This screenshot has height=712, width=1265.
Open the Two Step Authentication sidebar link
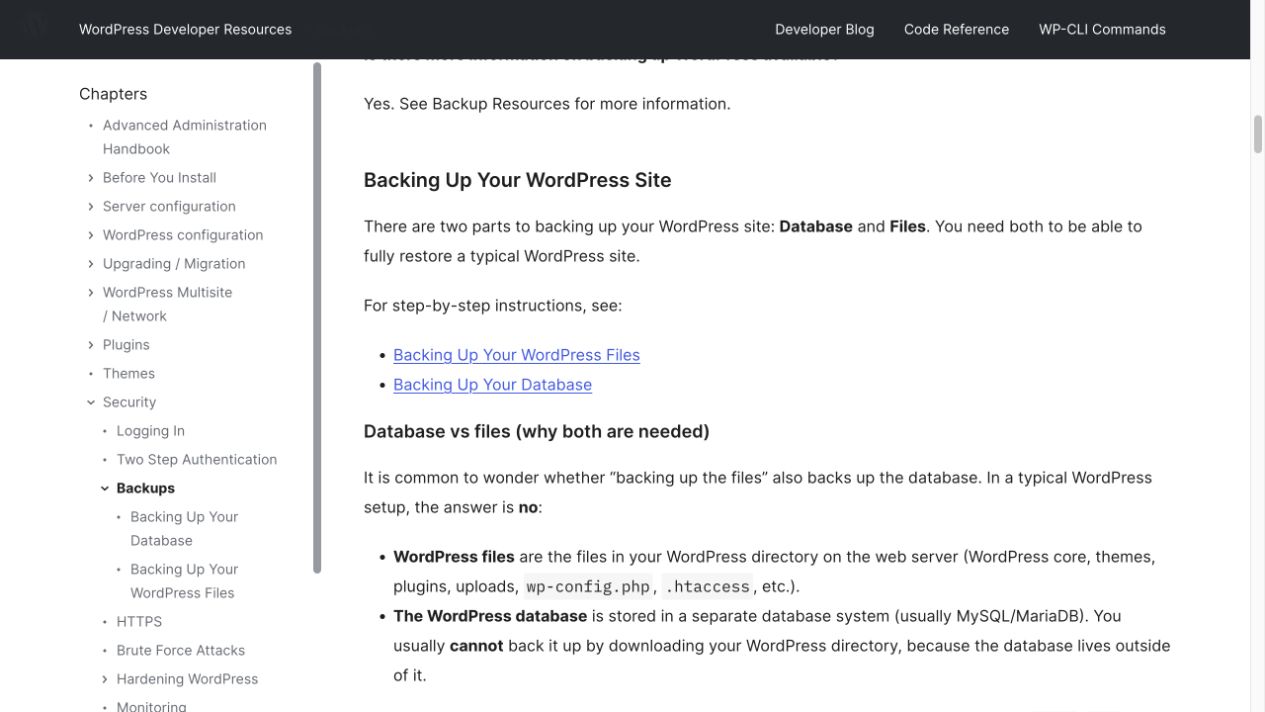pyautogui.click(x=197, y=460)
